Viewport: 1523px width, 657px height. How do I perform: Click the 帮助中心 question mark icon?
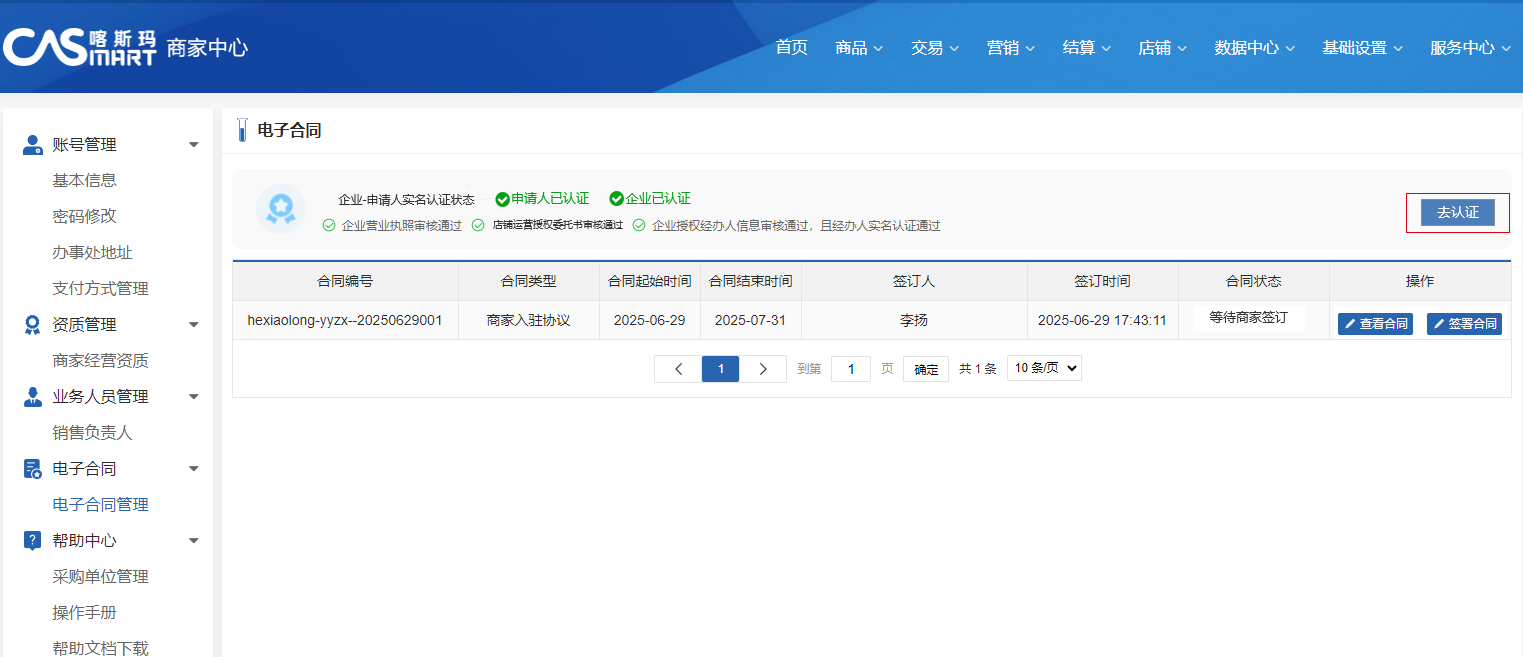(x=32, y=541)
